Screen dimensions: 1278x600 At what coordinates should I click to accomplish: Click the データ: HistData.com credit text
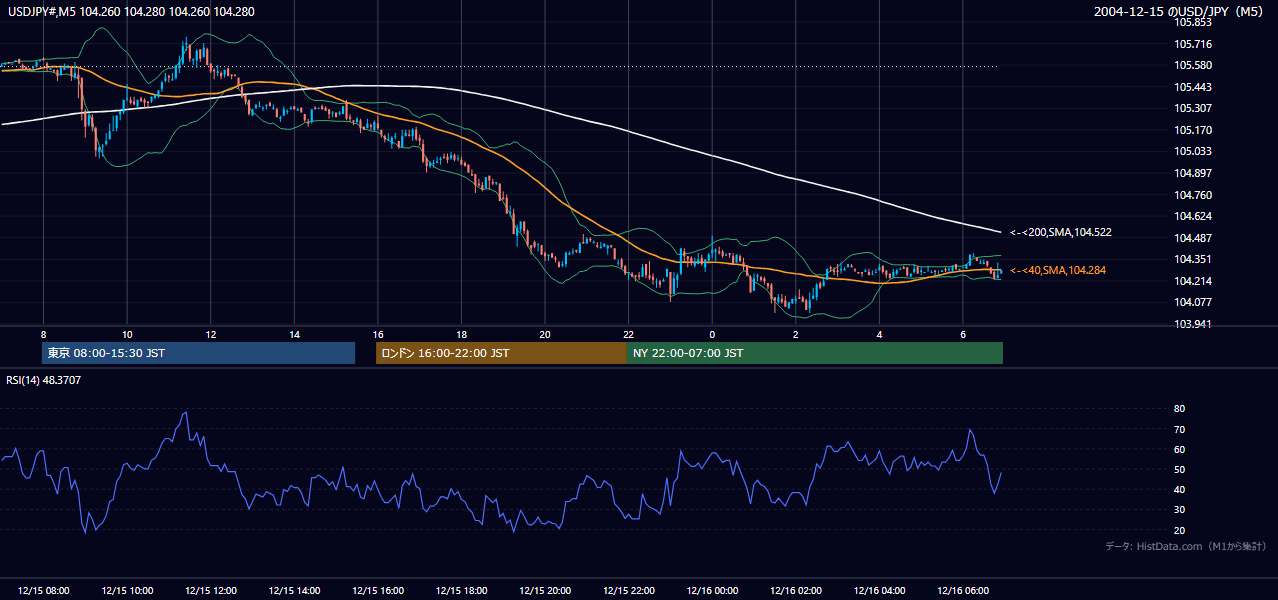tap(1185, 546)
